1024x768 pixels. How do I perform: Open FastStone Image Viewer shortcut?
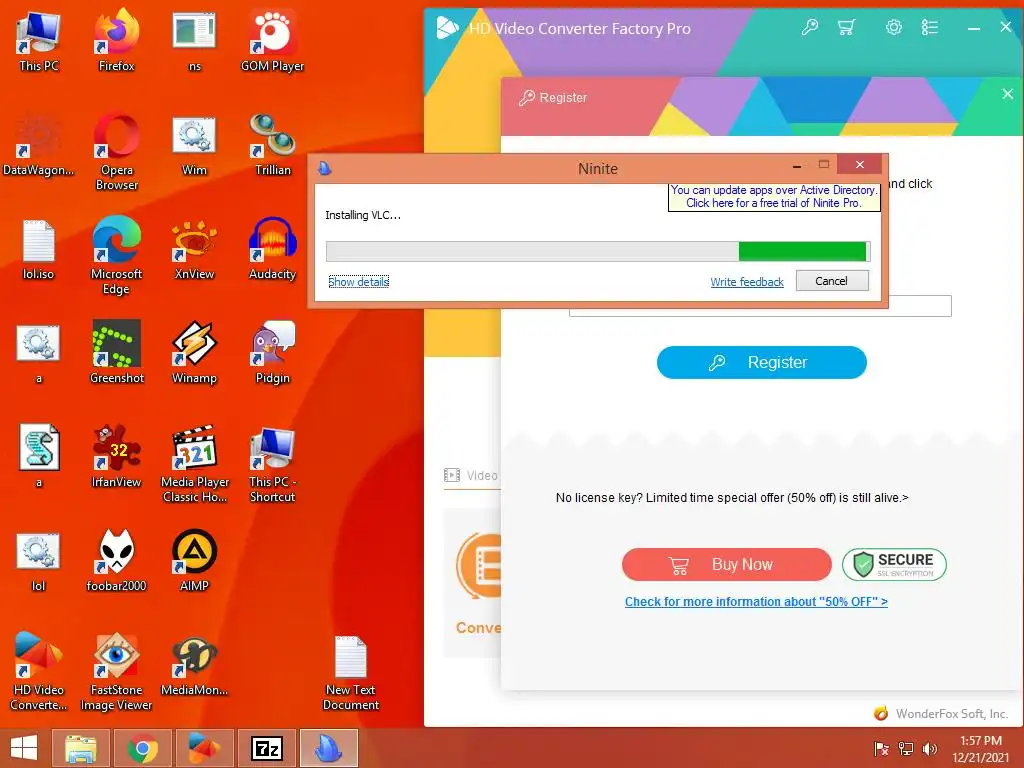click(x=116, y=671)
